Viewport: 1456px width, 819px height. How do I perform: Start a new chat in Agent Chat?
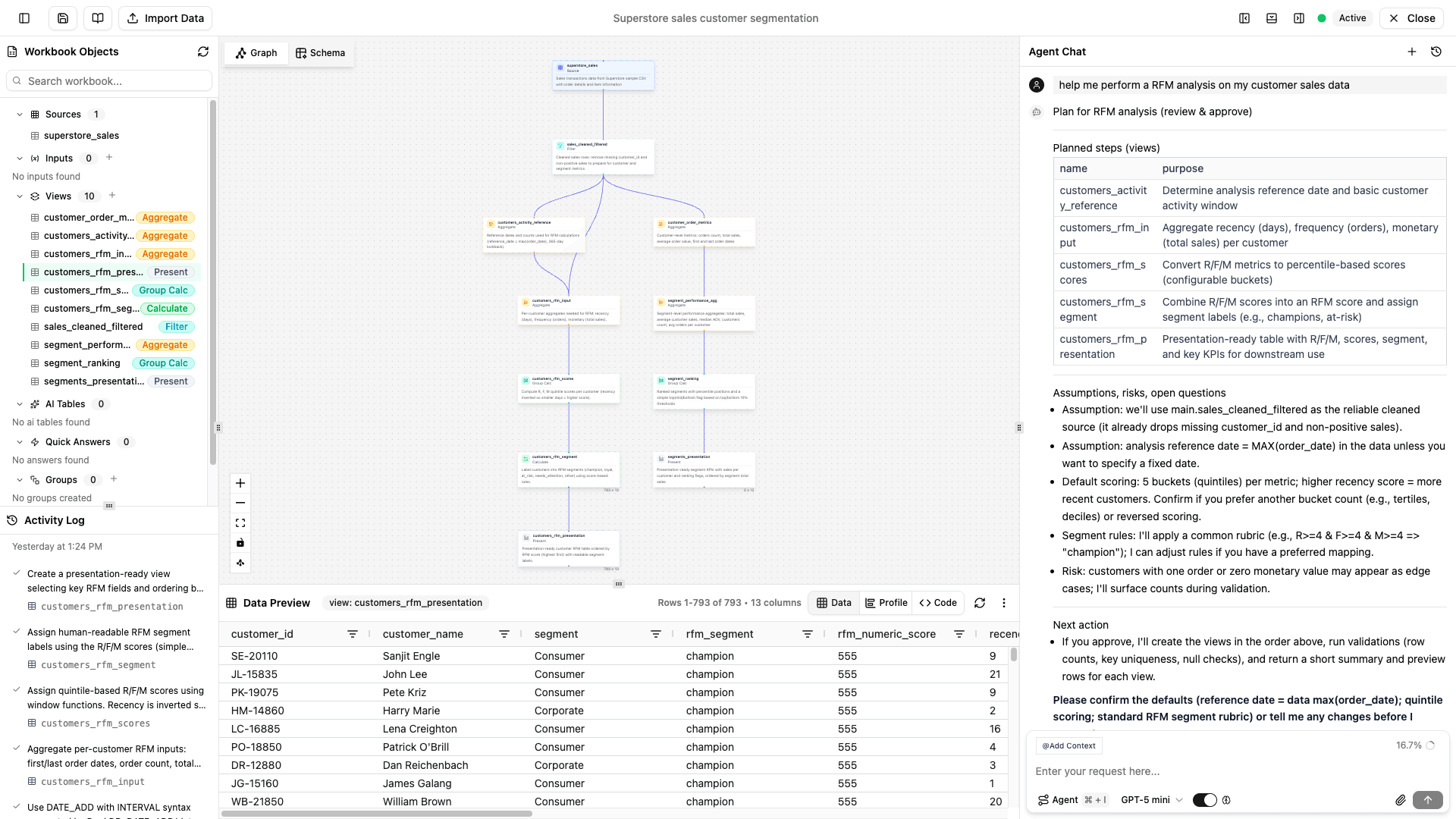click(x=1412, y=52)
